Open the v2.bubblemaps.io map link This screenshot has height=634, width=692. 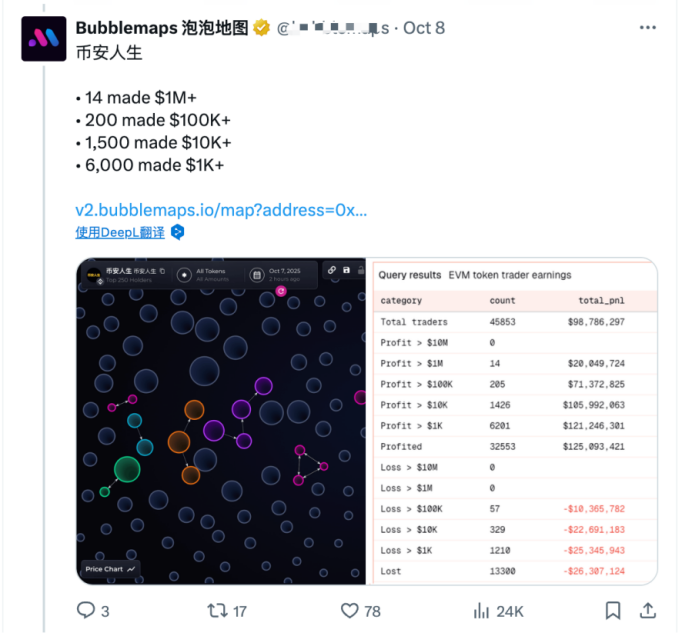pyautogui.click(x=221, y=211)
